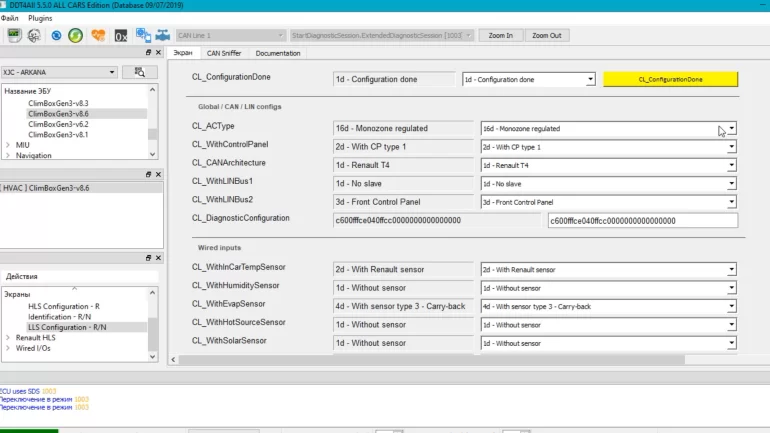The width and height of the screenshot is (770, 433).
Task: Click the ECU board icon in toolbar
Action: pyautogui.click(x=14, y=35)
